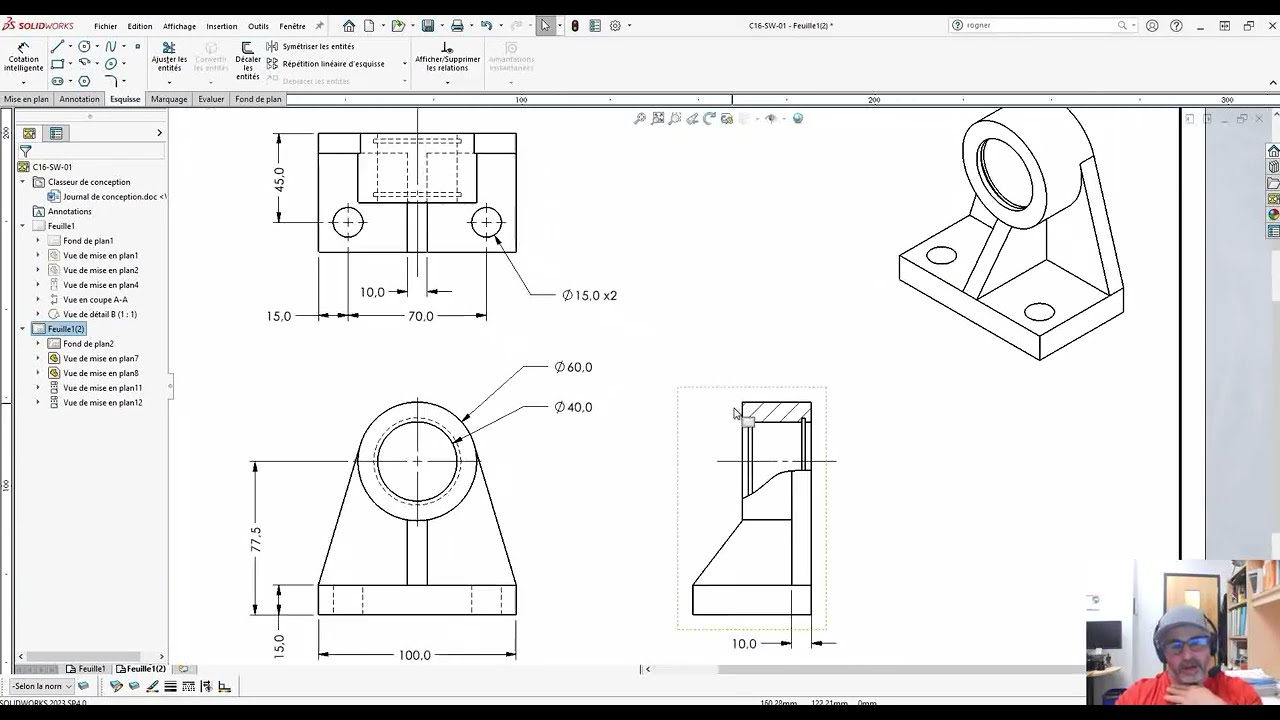
Task: Switch to the feature manager tree tab
Action: (29, 133)
